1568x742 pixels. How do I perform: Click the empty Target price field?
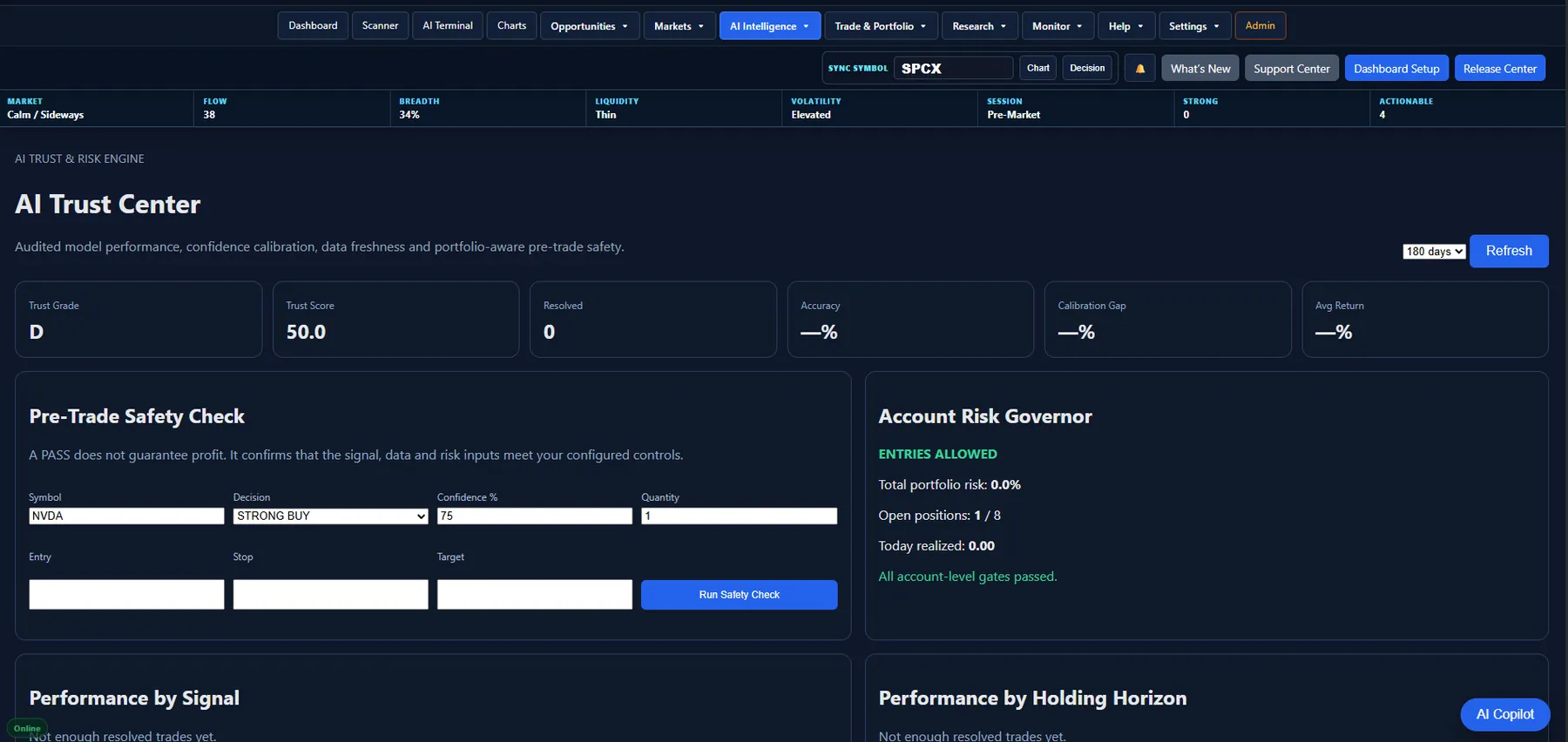pyautogui.click(x=534, y=594)
